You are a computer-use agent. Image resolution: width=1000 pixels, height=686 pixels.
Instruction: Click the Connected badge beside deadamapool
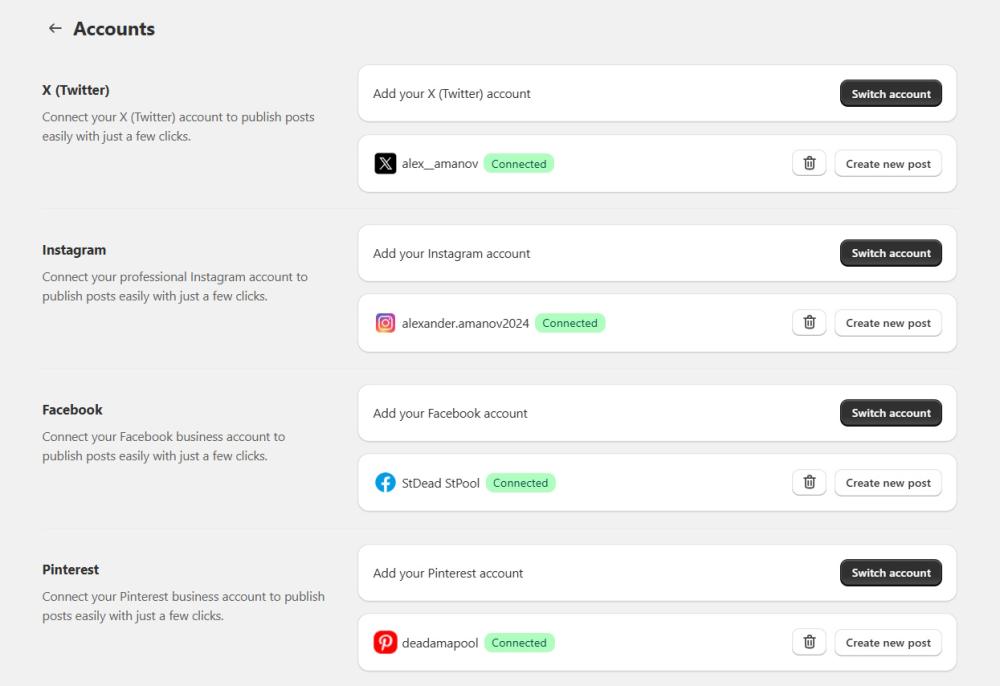519,643
